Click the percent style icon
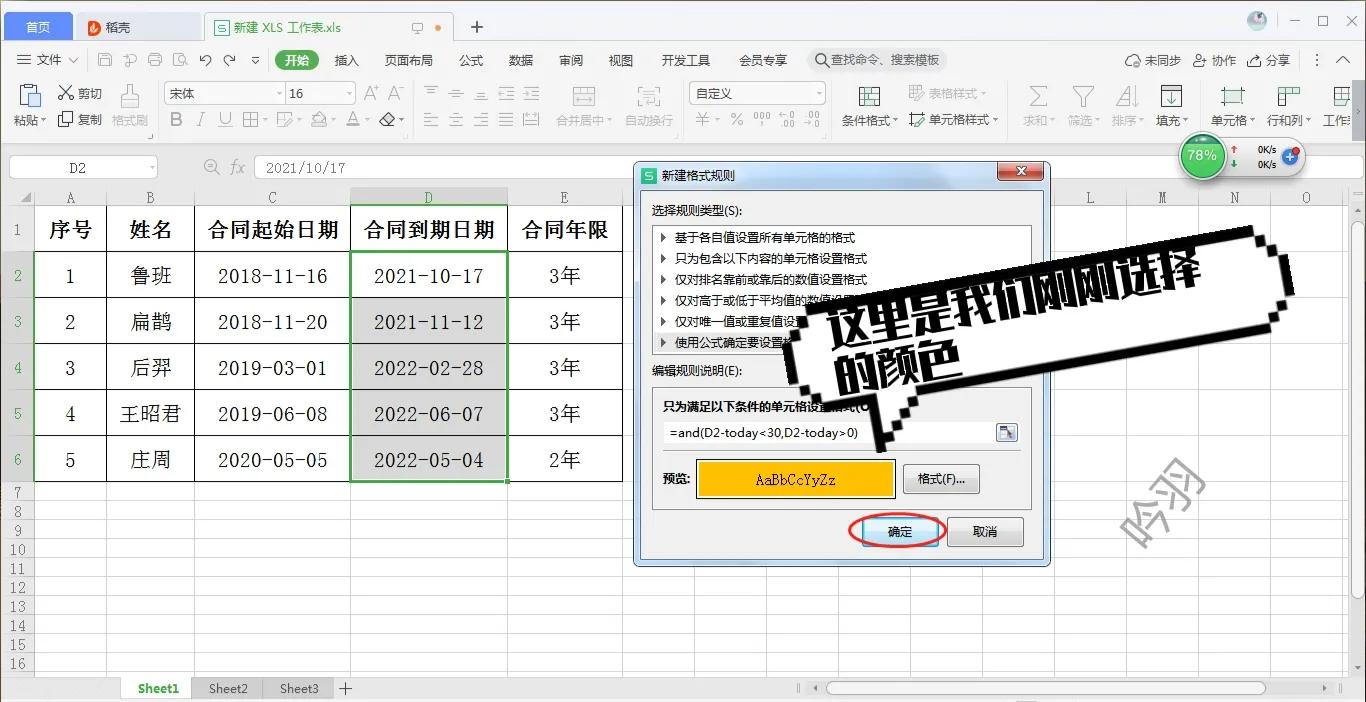This screenshot has width=1366, height=702. [x=736, y=119]
